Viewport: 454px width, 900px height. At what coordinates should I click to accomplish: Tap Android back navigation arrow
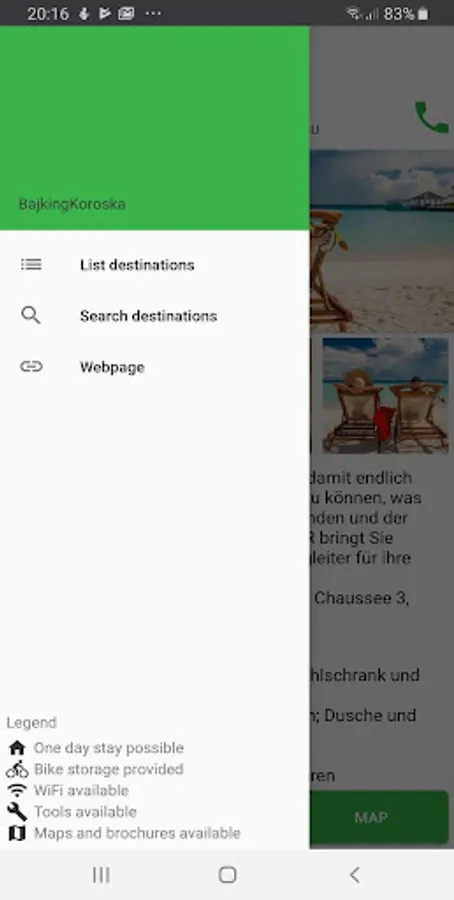coord(354,875)
